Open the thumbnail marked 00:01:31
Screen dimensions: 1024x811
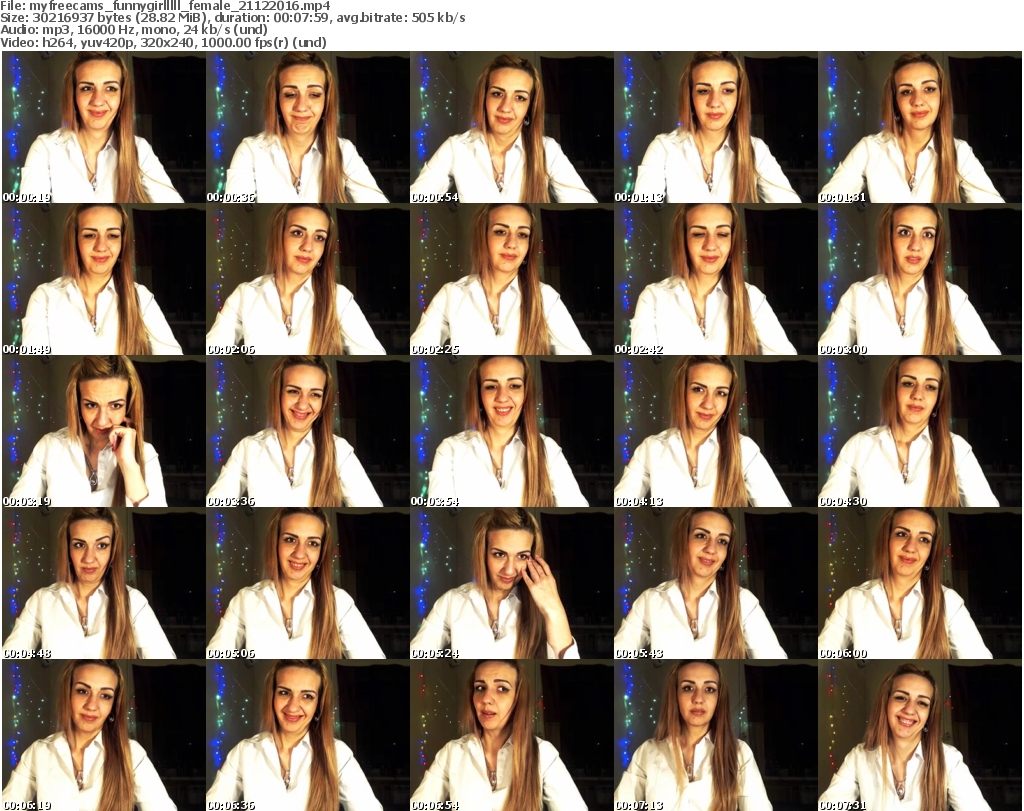tap(919, 127)
